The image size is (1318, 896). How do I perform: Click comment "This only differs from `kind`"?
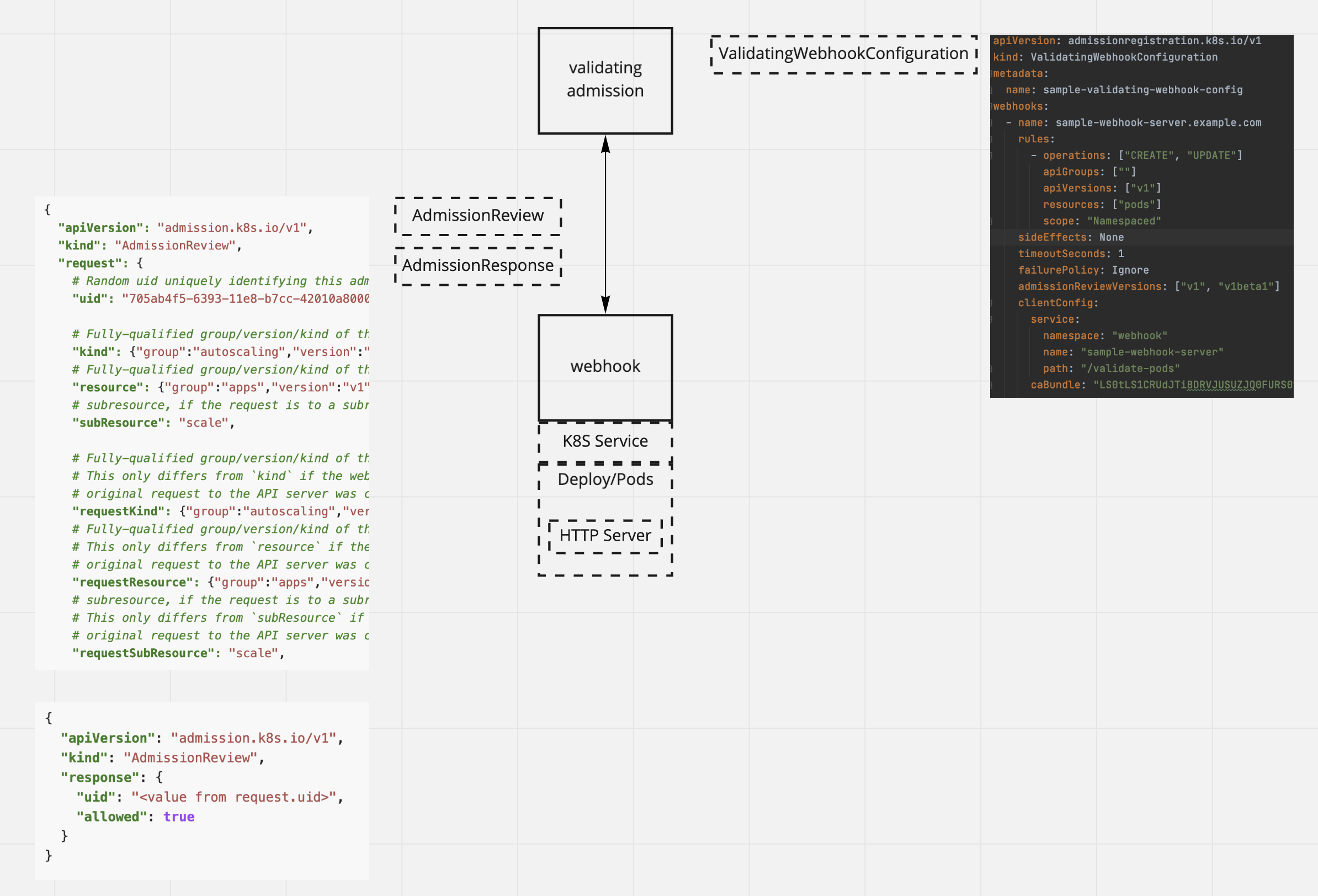click(x=221, y=476)
